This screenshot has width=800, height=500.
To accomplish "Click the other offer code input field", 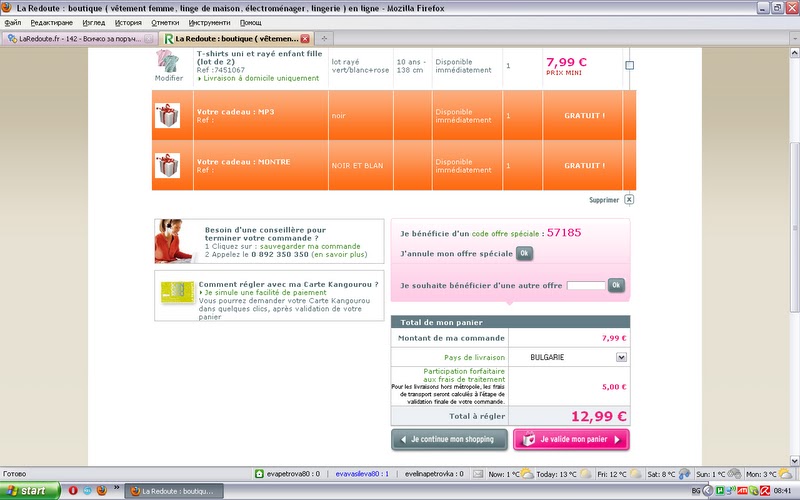I will tap(586, 286).
